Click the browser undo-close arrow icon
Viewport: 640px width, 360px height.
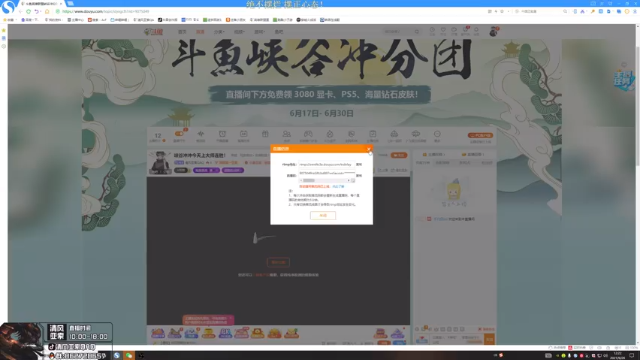(x=37, y=11)
